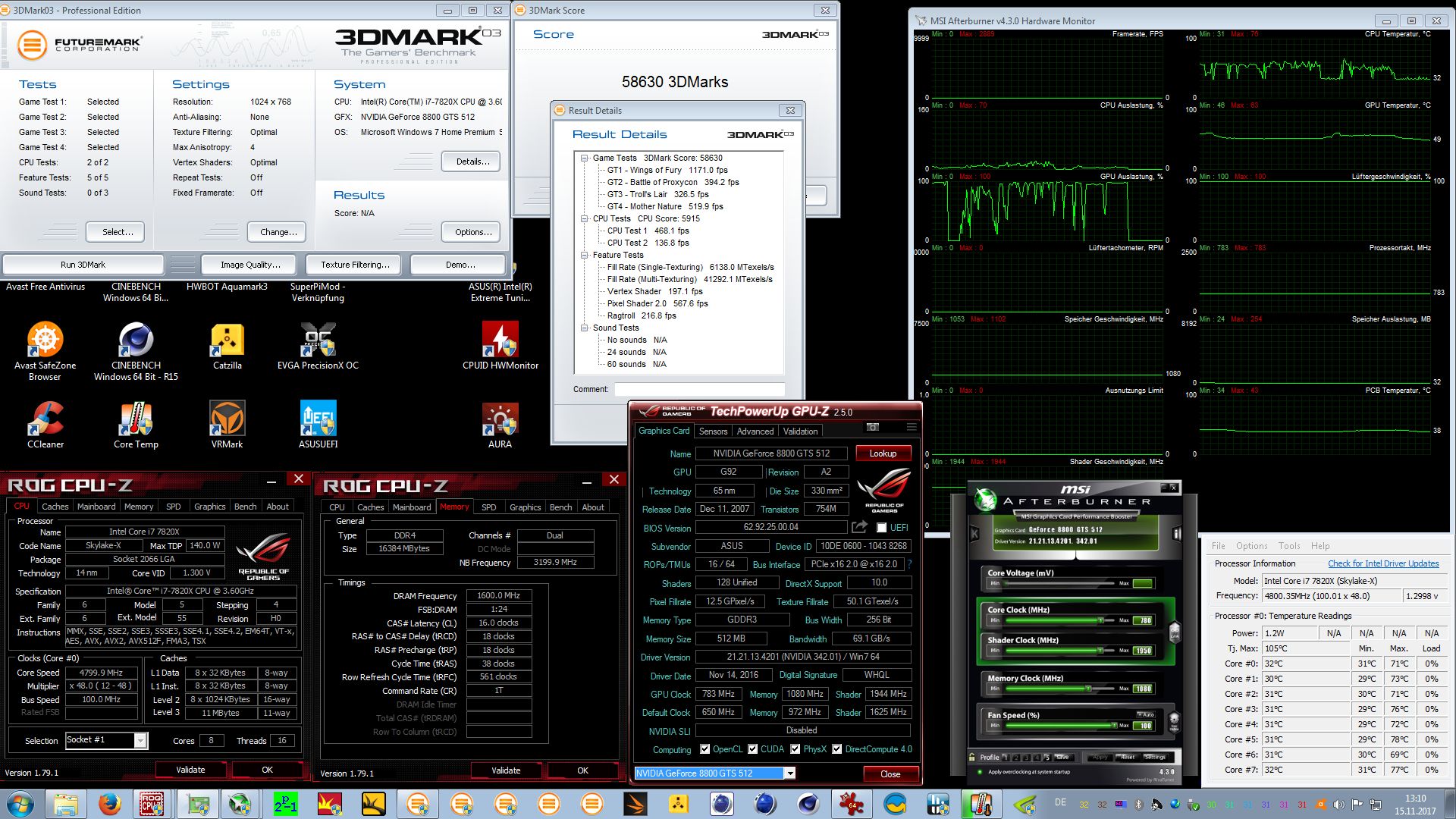Click the Image Quality... button in 3DMark03

(x=250, y=265)
